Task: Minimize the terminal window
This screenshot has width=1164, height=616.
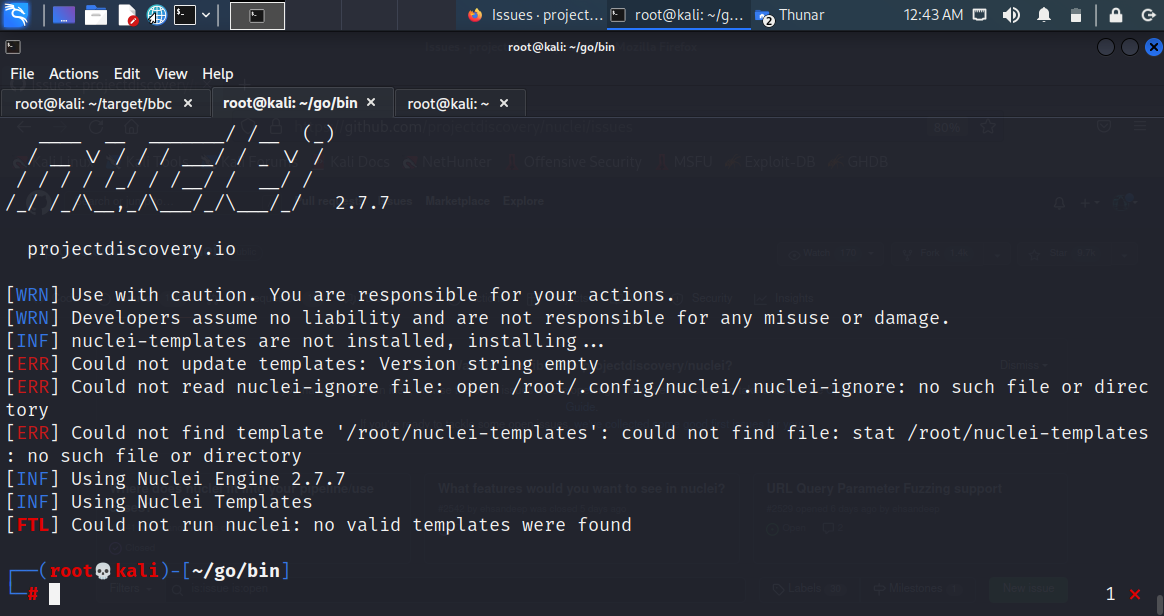Action: (x=1105, y=47)
